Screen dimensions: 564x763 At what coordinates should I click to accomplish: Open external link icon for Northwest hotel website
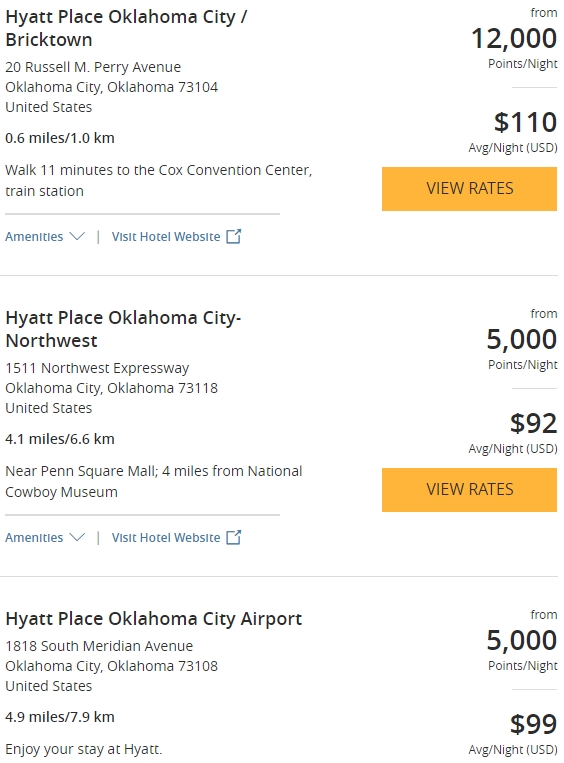click(x=234, y=537)
